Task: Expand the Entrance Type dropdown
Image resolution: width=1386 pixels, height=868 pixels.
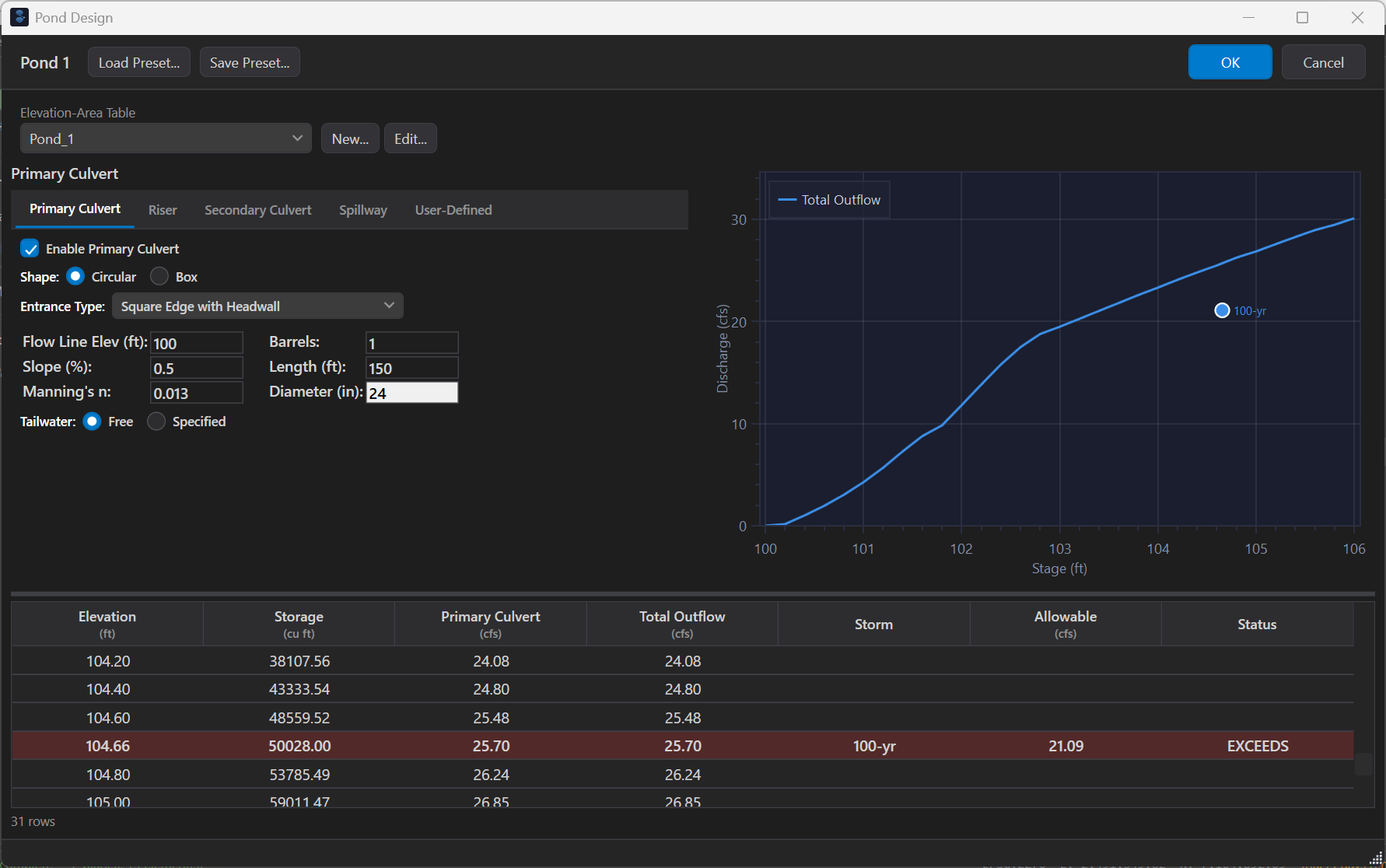Action: [257, 306]
